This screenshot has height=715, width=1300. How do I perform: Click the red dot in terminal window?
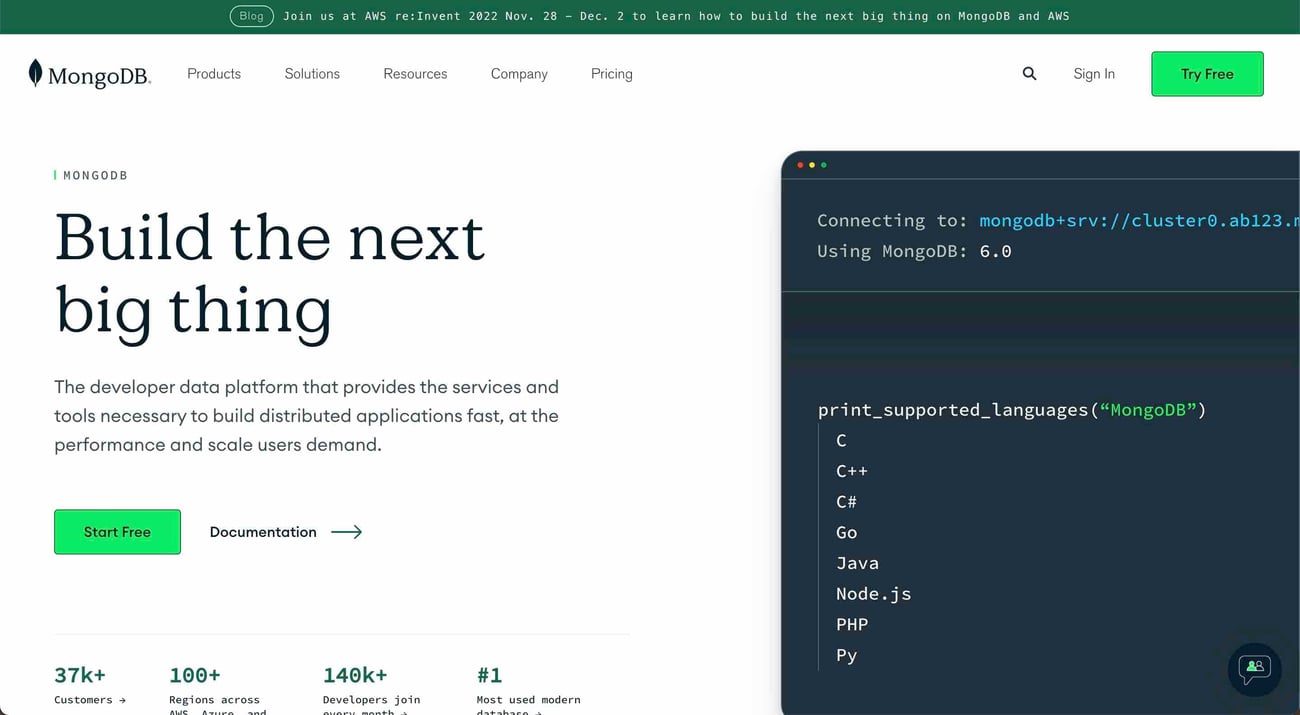pyautogui.click(x=800, y=165)
